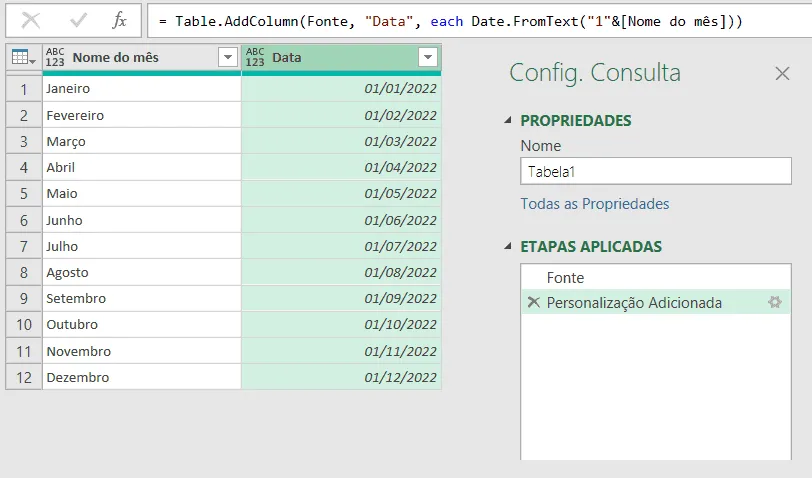This screenshot has height=478, width=812.
Task: Open settings gear for Personalização Adicionada step
Action: pos(775,302)
